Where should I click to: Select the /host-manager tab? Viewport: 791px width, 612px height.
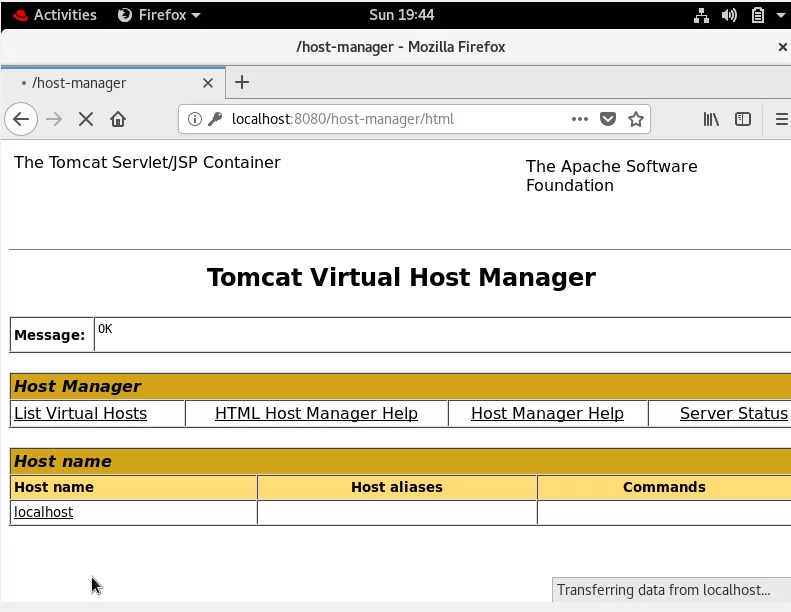(x=113, y=83)
